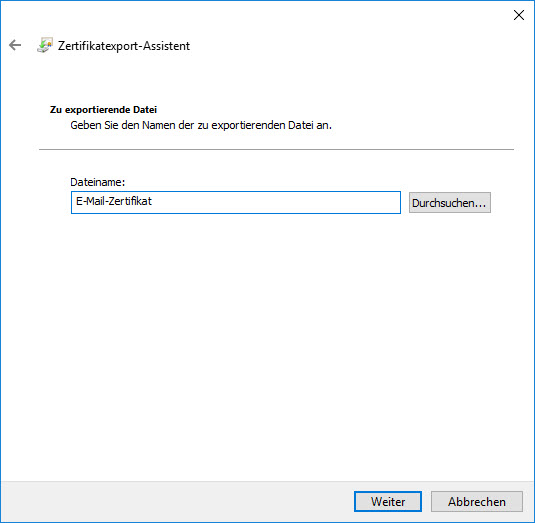Click the certificate export wizard icon
The image size is (535, 523).
point(45,45)
